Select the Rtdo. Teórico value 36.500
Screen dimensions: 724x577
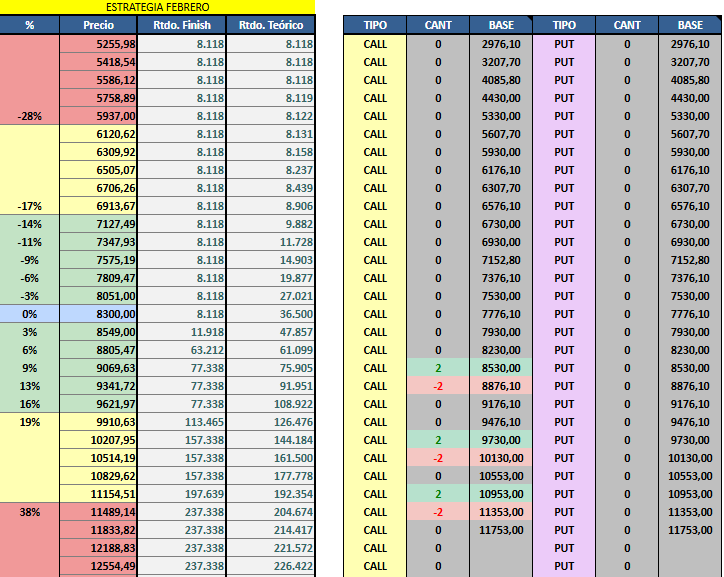coord(271,314)
